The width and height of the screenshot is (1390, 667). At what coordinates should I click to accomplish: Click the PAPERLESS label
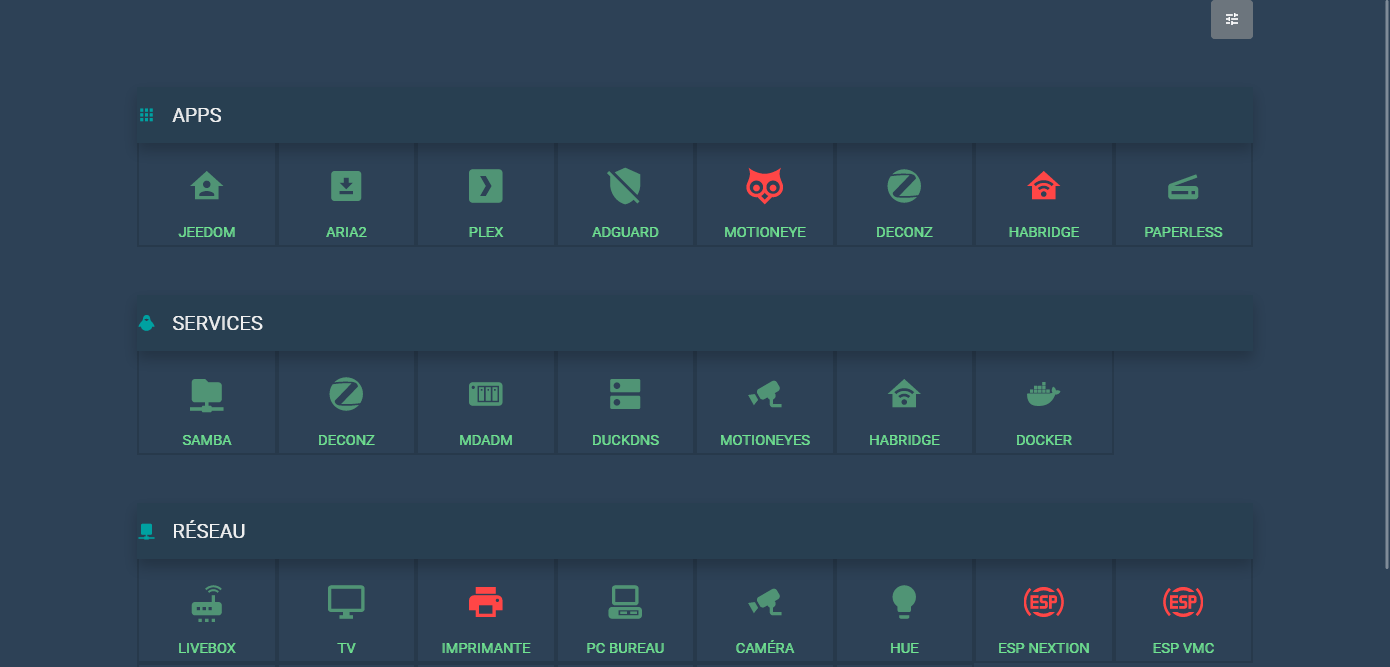pyautogui.click(x=1183, y=232)
